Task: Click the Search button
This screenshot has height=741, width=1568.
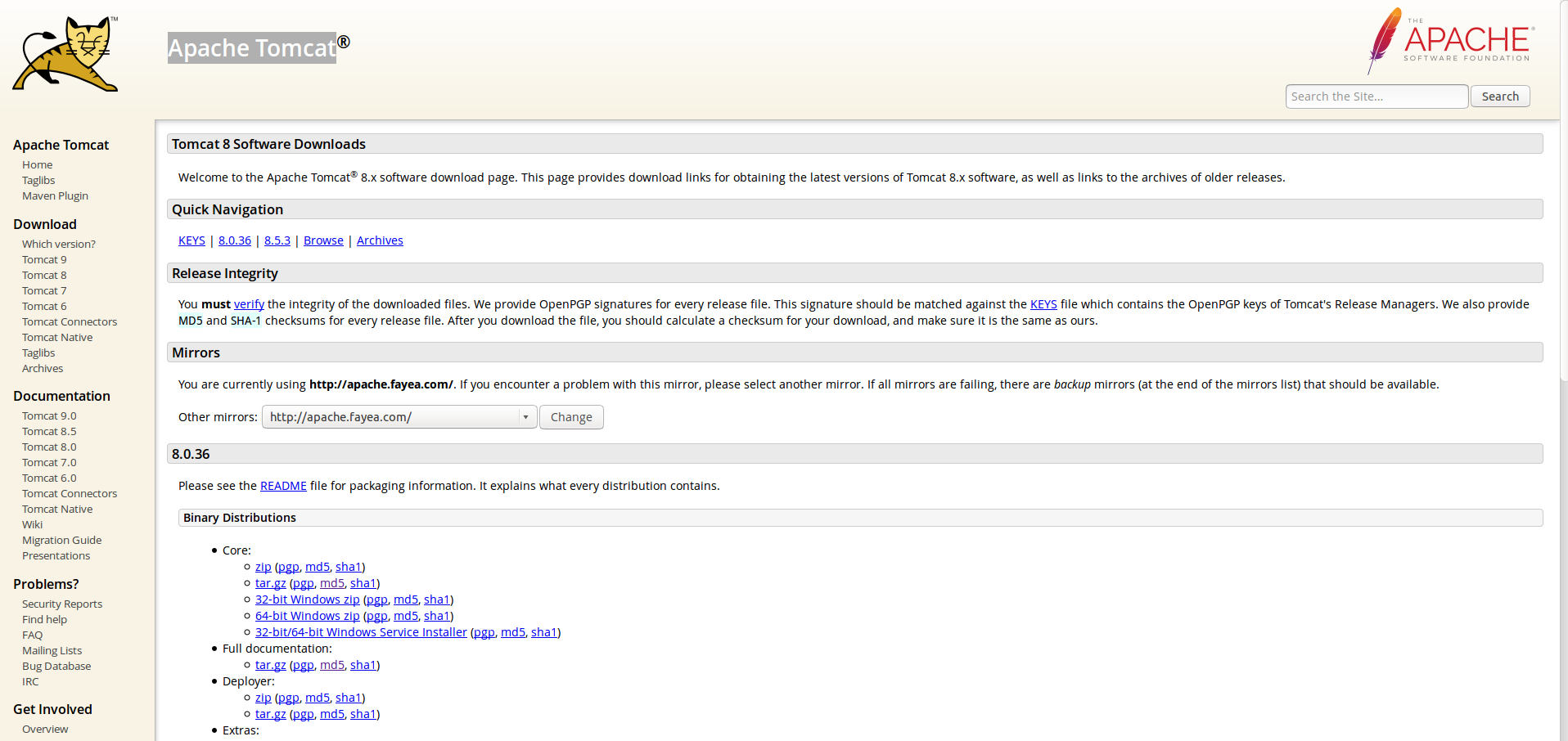Action: click(x=1500, y=97)
